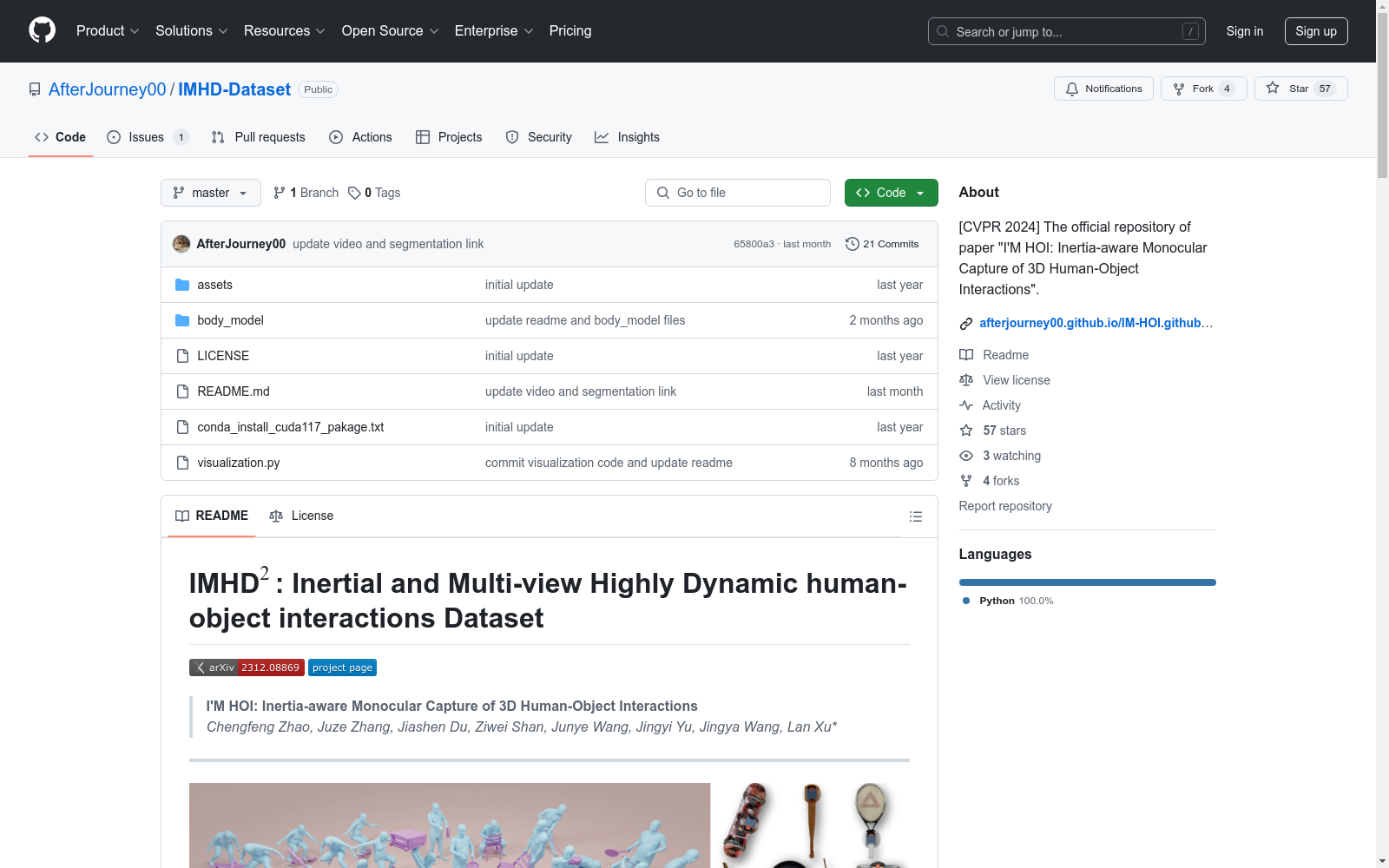Click the Sign up button
The height and width of the screenshot is (868, 1389).
[x=1316, y=31]
